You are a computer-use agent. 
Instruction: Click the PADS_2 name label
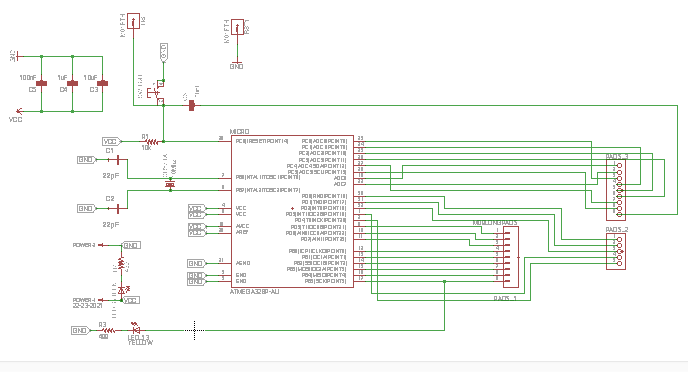(x=617, y=230)
